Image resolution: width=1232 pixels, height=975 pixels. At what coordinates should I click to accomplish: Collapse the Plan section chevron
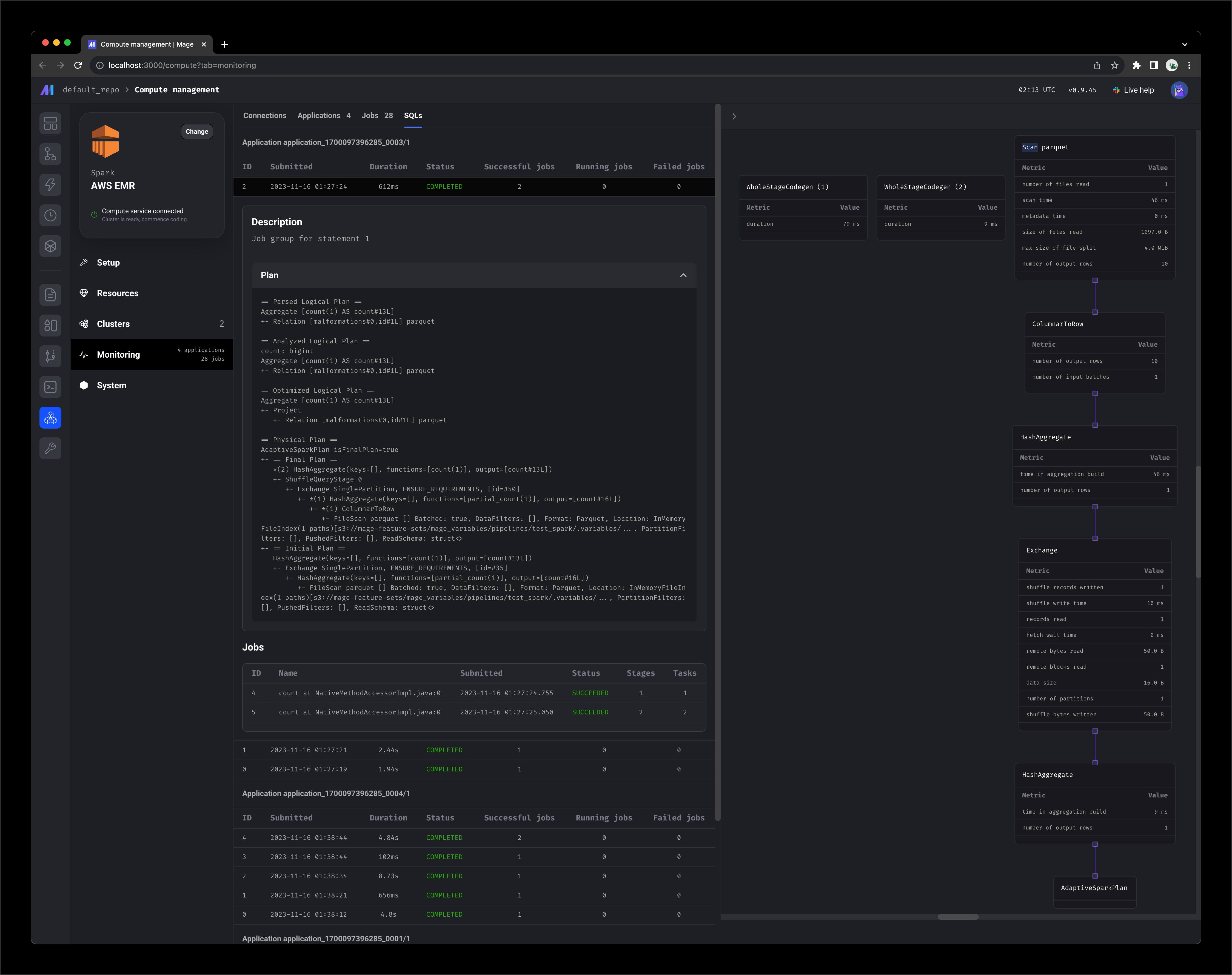pos(683,275)
